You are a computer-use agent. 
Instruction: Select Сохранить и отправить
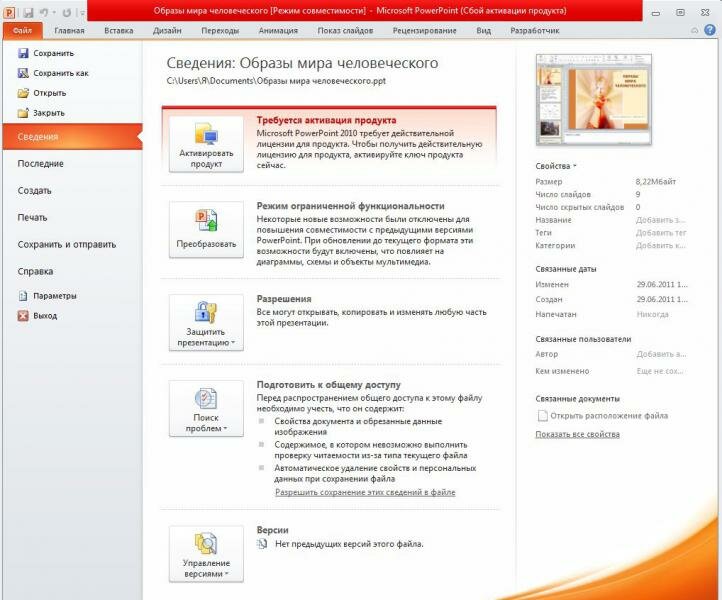[x=73, y=245]
